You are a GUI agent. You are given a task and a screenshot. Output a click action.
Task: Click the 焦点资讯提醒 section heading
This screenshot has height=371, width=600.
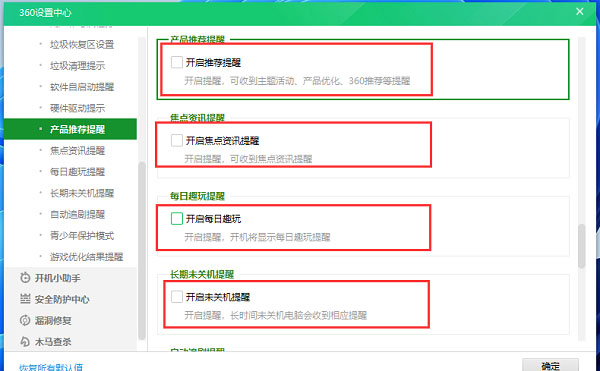tap(197, 118)
